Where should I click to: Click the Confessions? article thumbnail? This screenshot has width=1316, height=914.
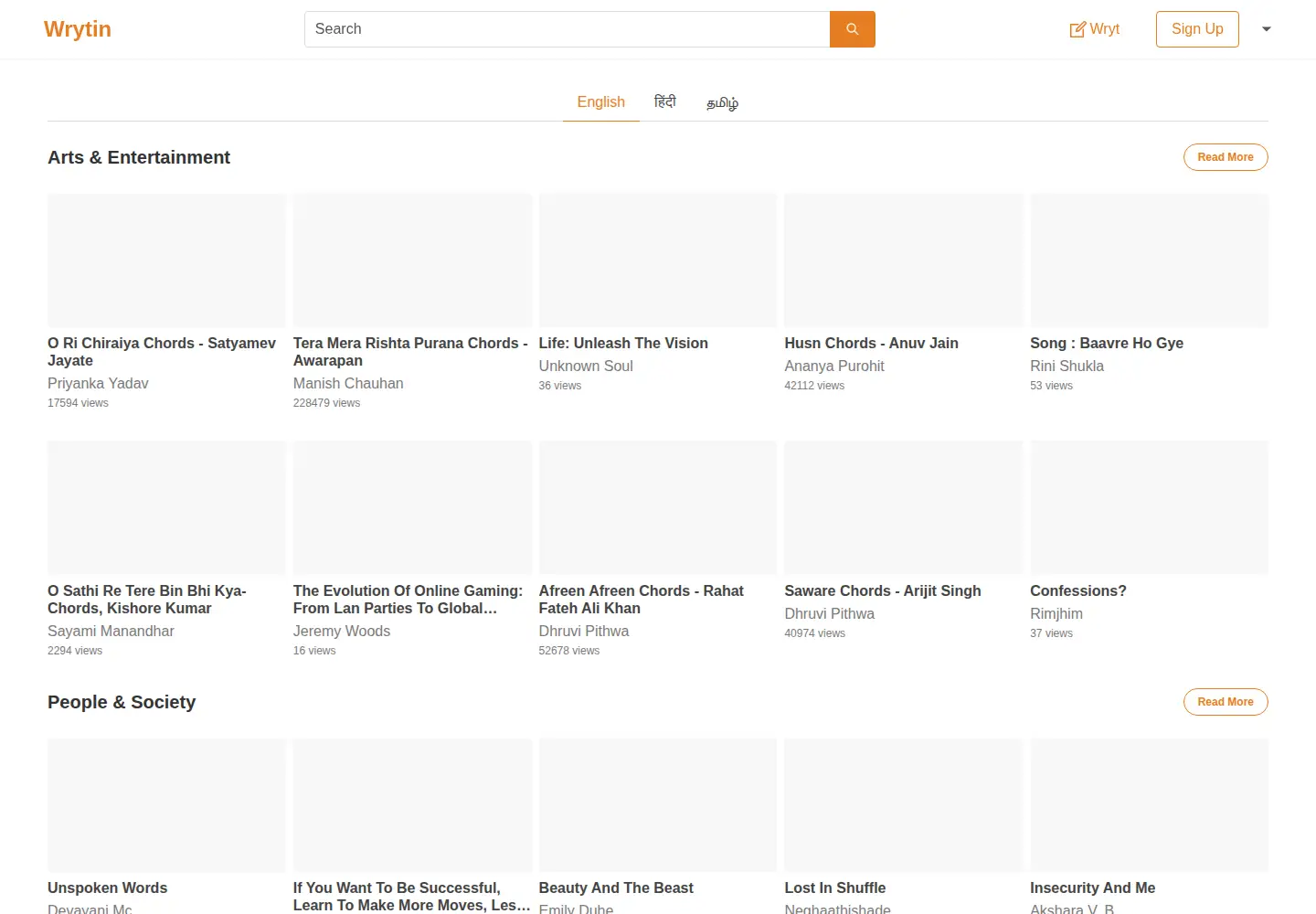1150,507
